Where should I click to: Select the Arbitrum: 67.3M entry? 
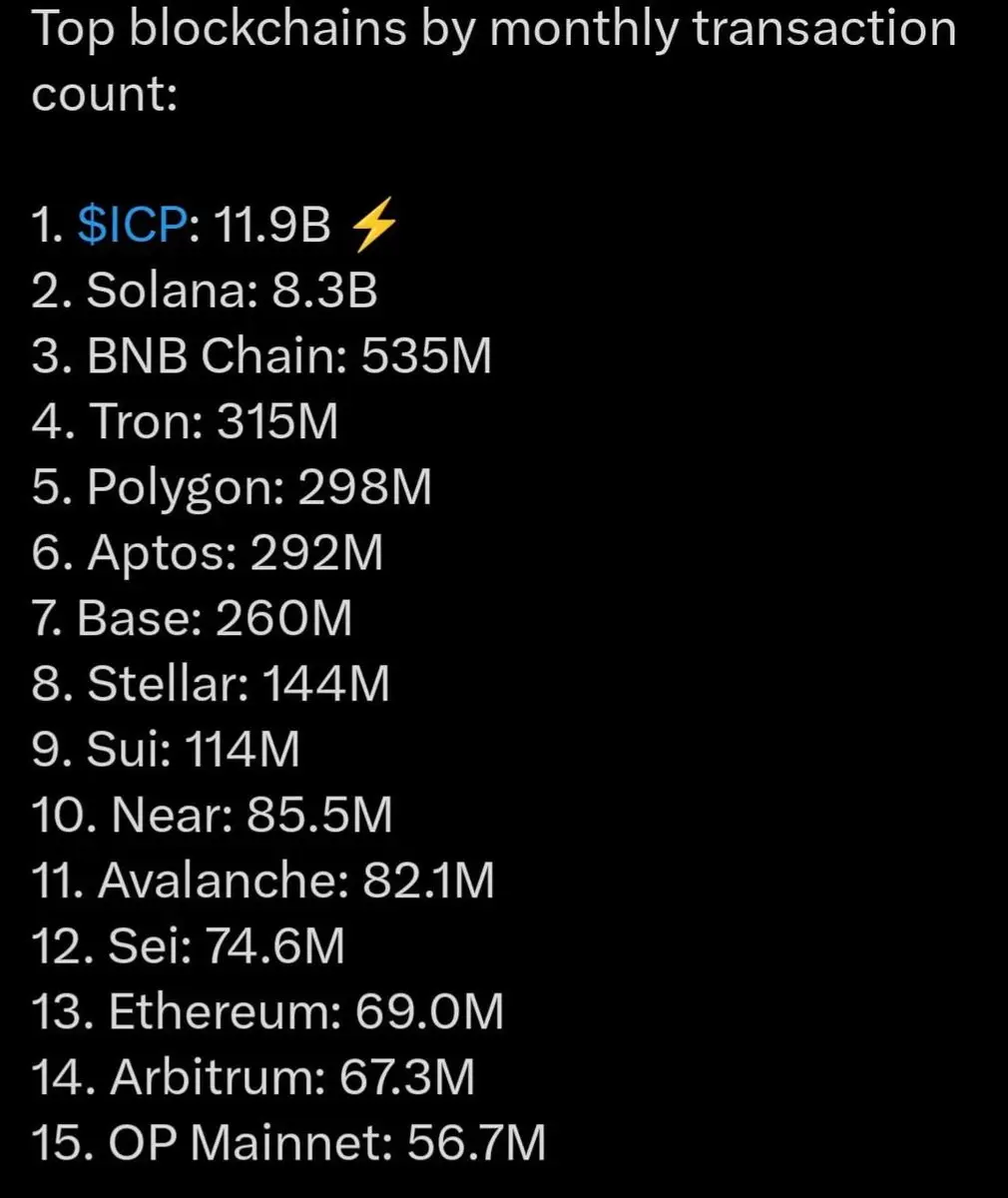[253, 1078]
